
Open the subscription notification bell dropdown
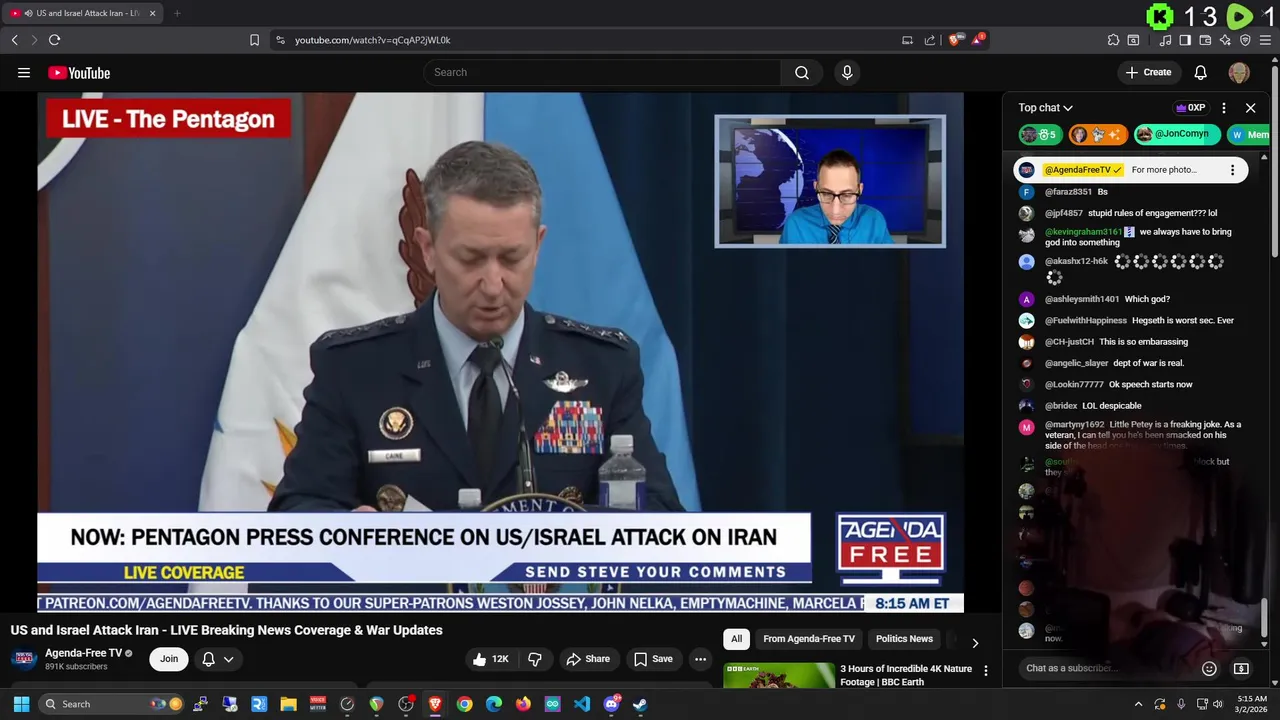point(218,659)
